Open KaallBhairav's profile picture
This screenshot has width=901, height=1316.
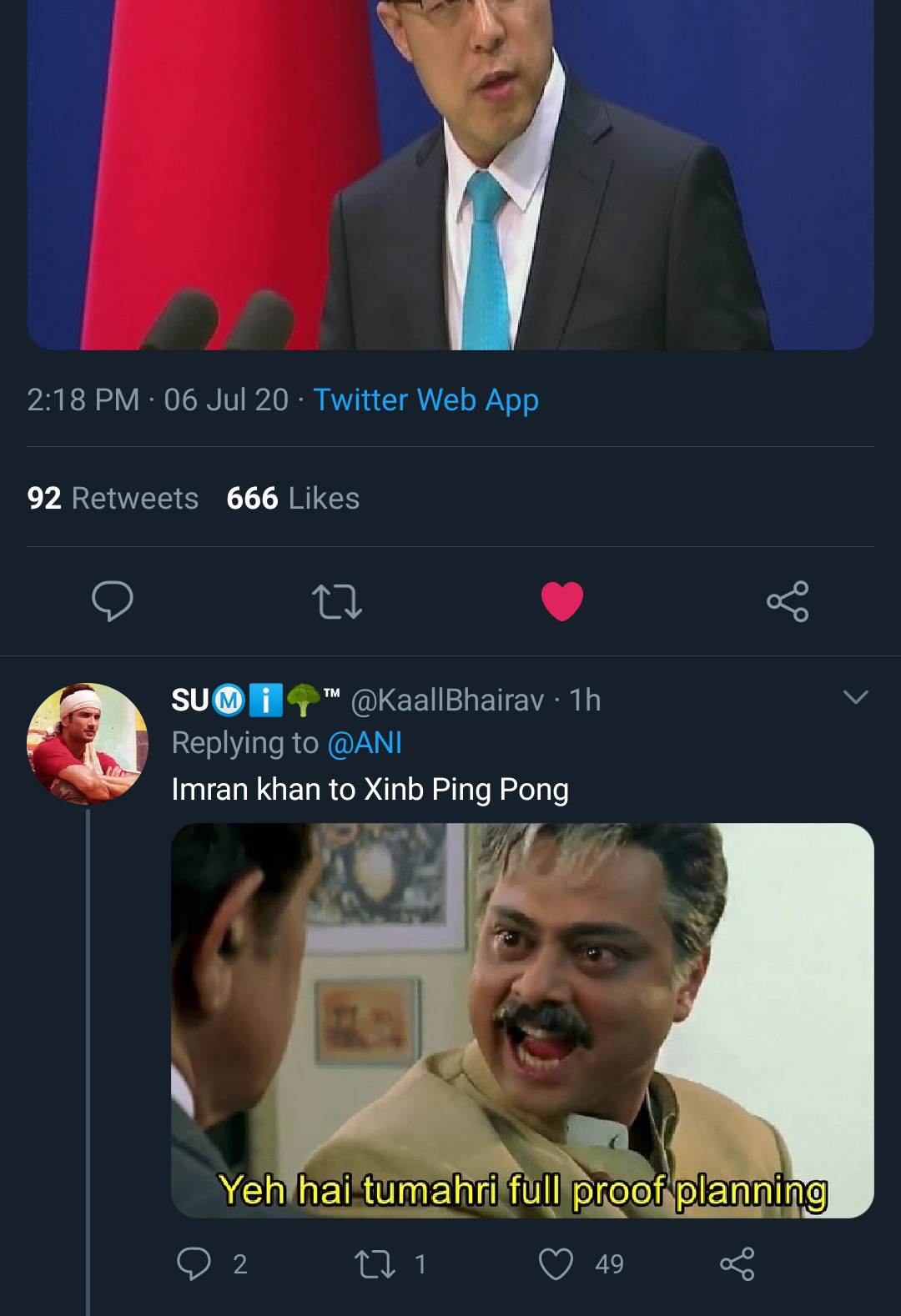88,743
